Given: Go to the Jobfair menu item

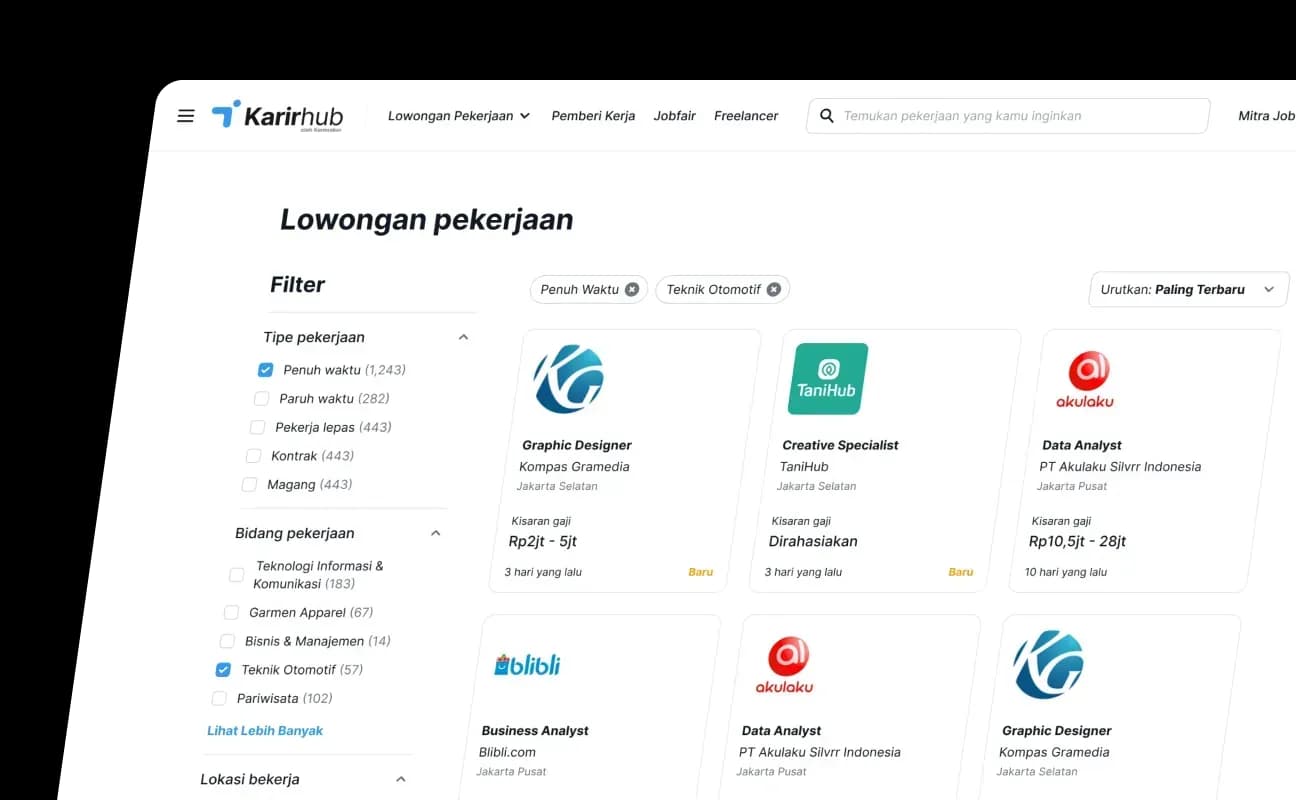Looking at the screenshot, I should point(674,116).
